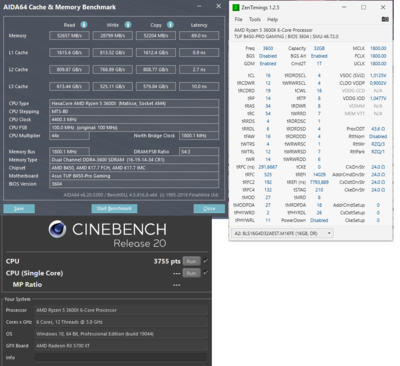Run the CPU multi-core test
Image resolution: width=400 pixels, height=366 pixels.
(x=191, y=261)
